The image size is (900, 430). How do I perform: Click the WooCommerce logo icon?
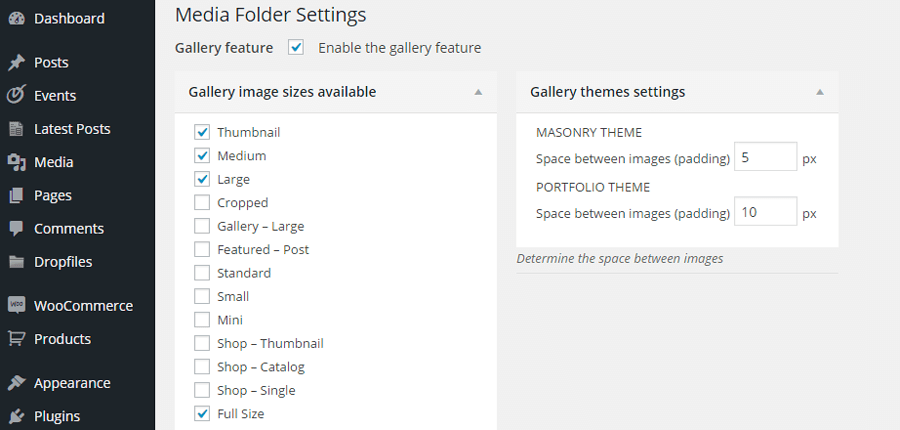click(17, 305)
